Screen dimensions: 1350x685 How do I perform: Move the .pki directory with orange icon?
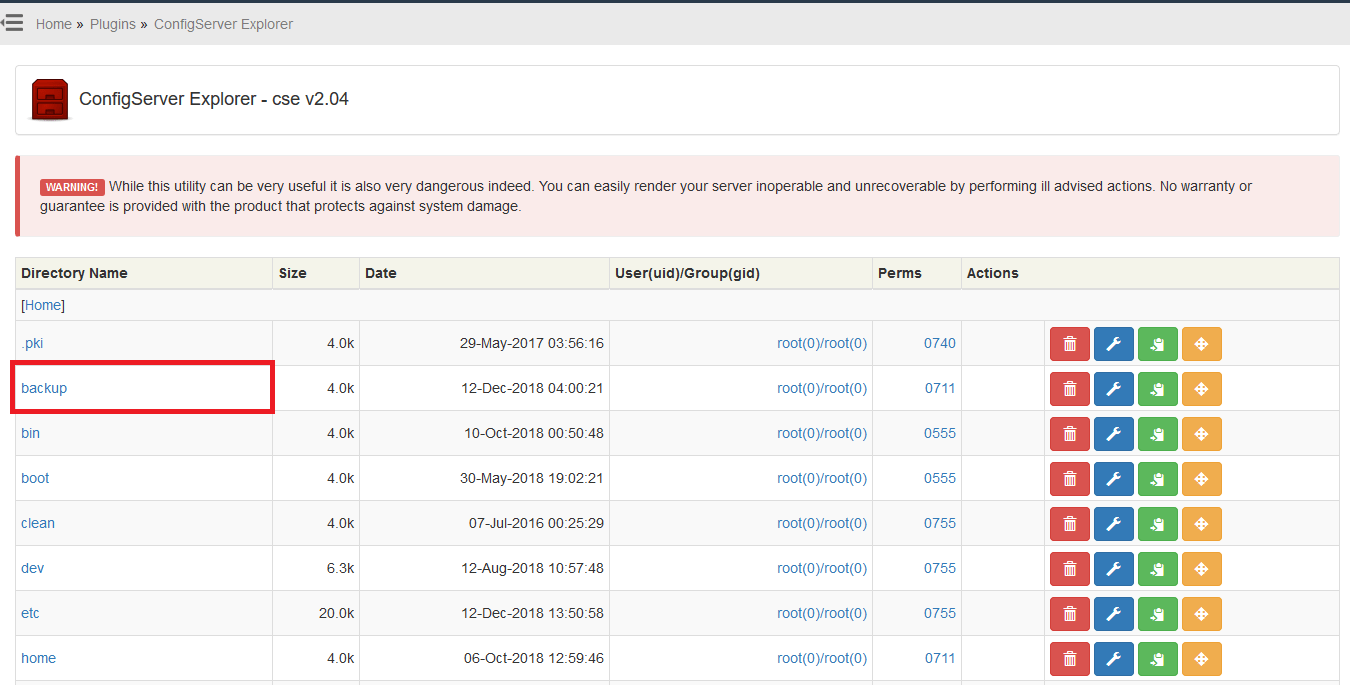tap(1202, 344)
